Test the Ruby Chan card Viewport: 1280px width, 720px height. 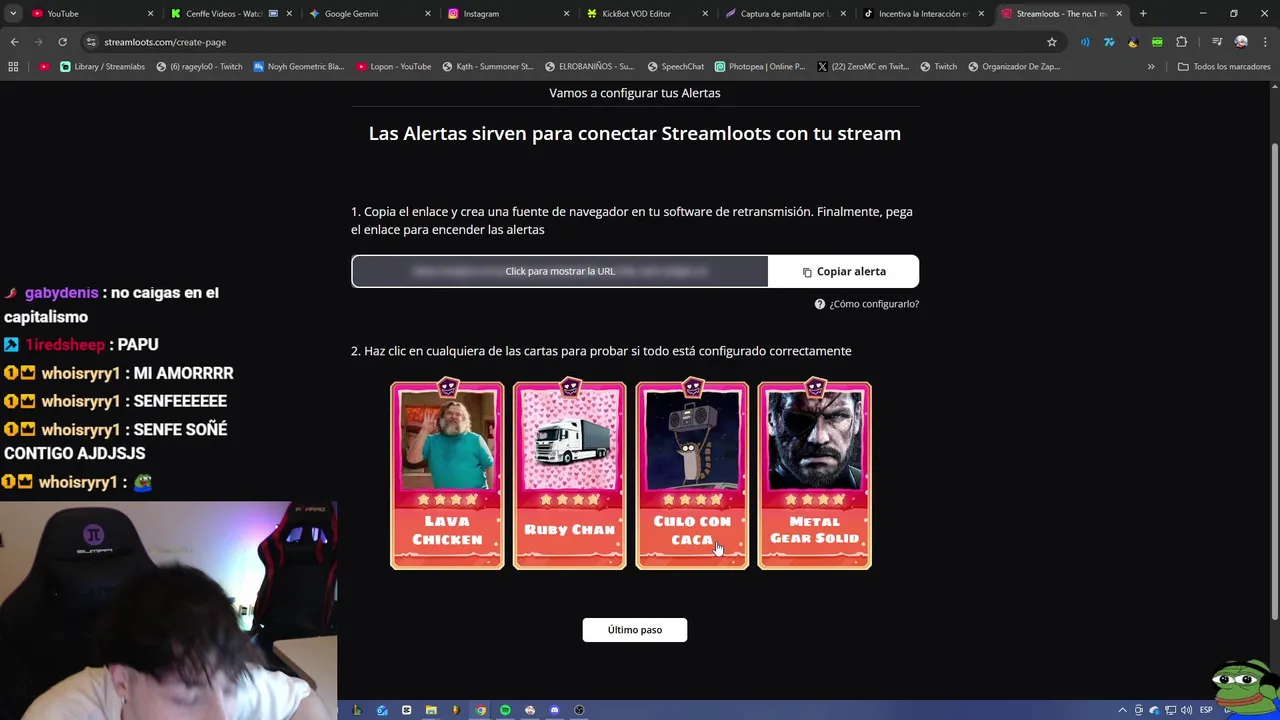tap(569, 475)
